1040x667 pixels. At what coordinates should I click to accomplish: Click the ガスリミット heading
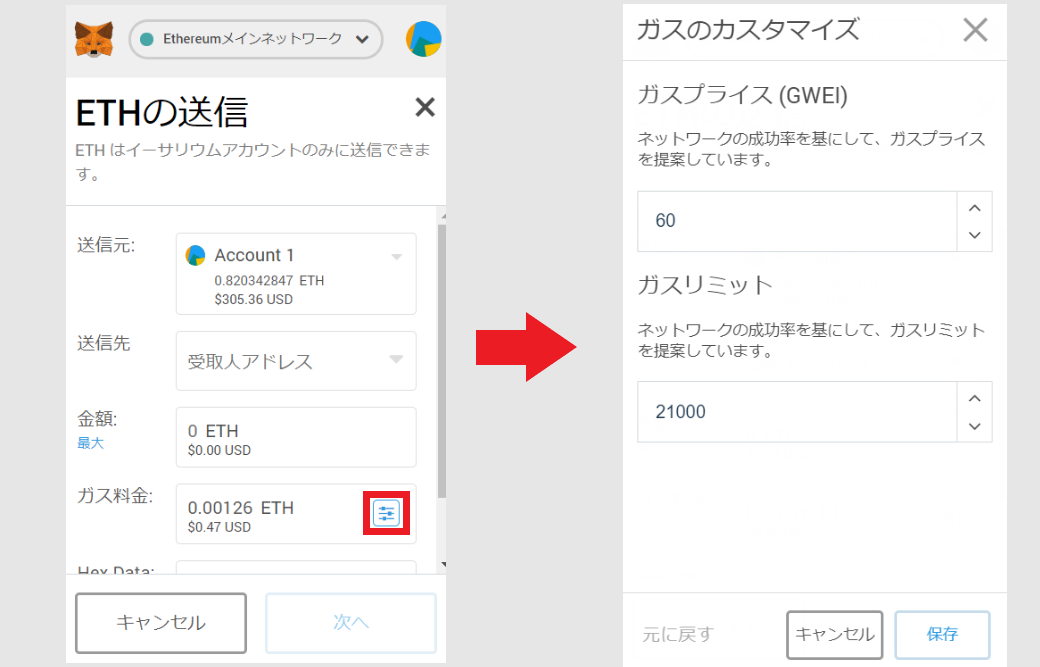coord(705,285)
